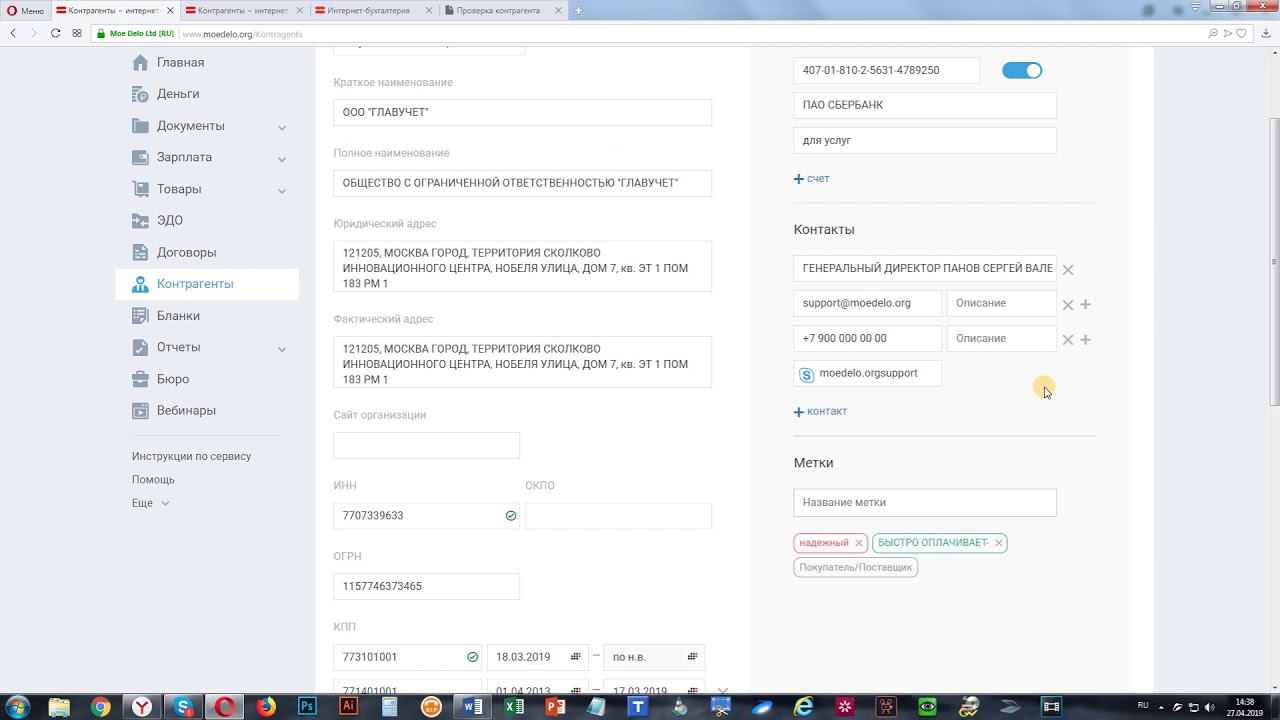
Task: Open the Товары sidebar section
Action: pos(179,189)
